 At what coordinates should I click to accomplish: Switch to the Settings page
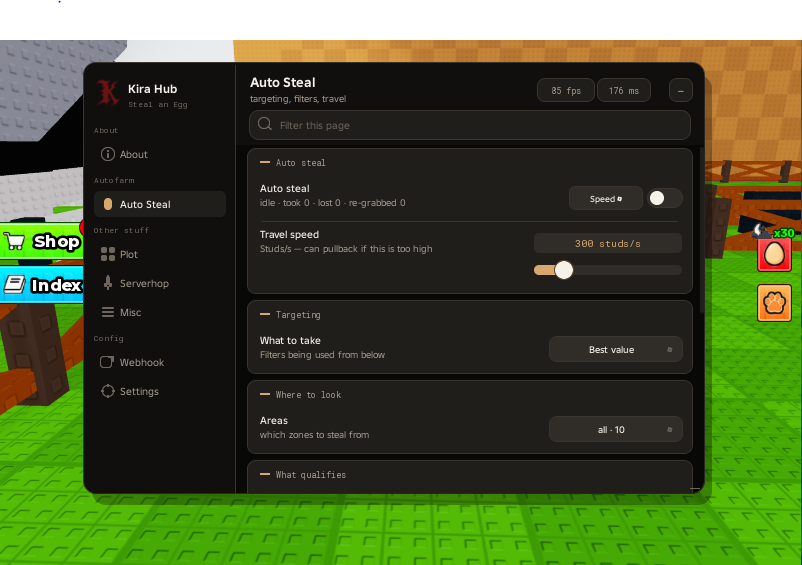[x=160, y=391]
